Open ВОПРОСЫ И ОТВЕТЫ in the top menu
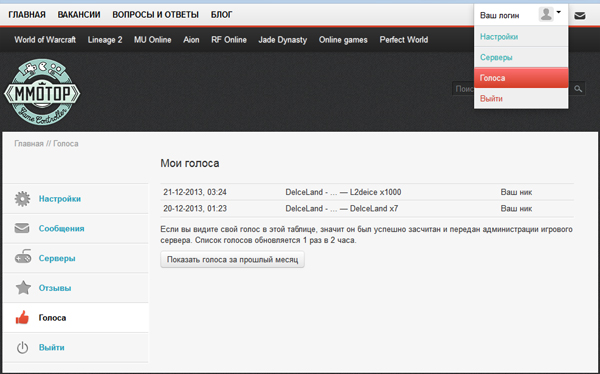 point(155,15)
